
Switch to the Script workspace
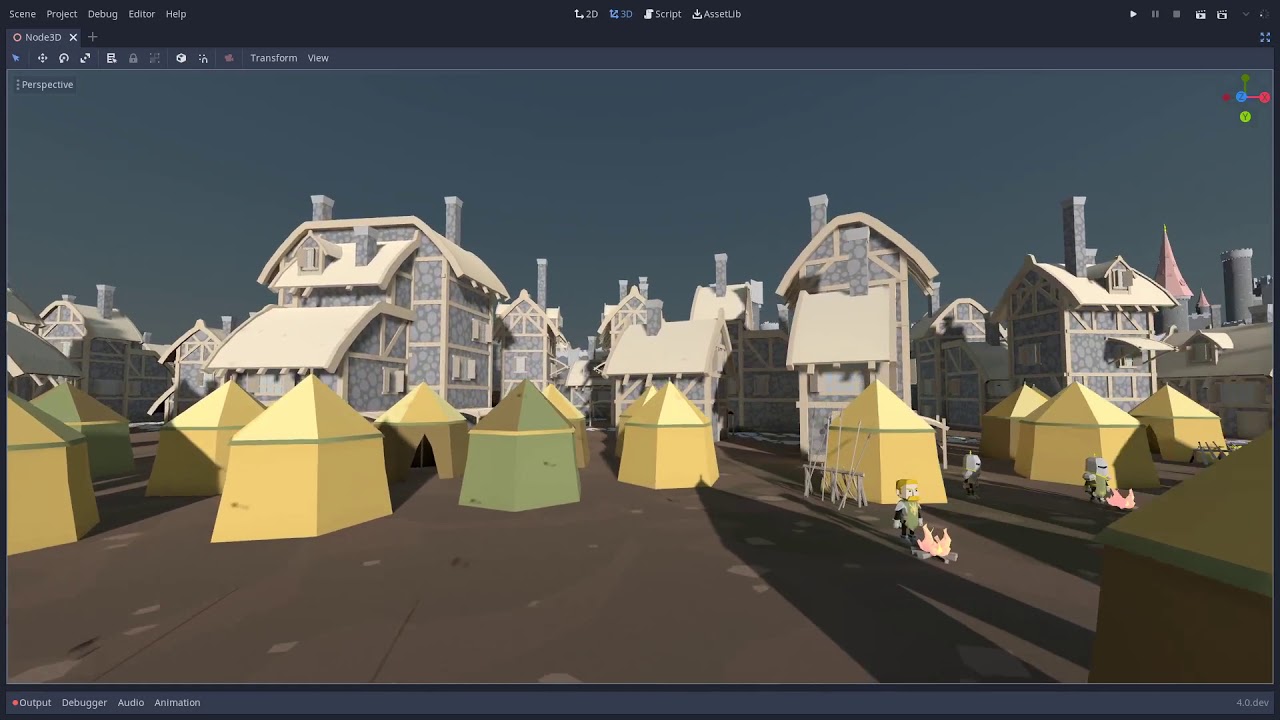click(x=662, y=14)
